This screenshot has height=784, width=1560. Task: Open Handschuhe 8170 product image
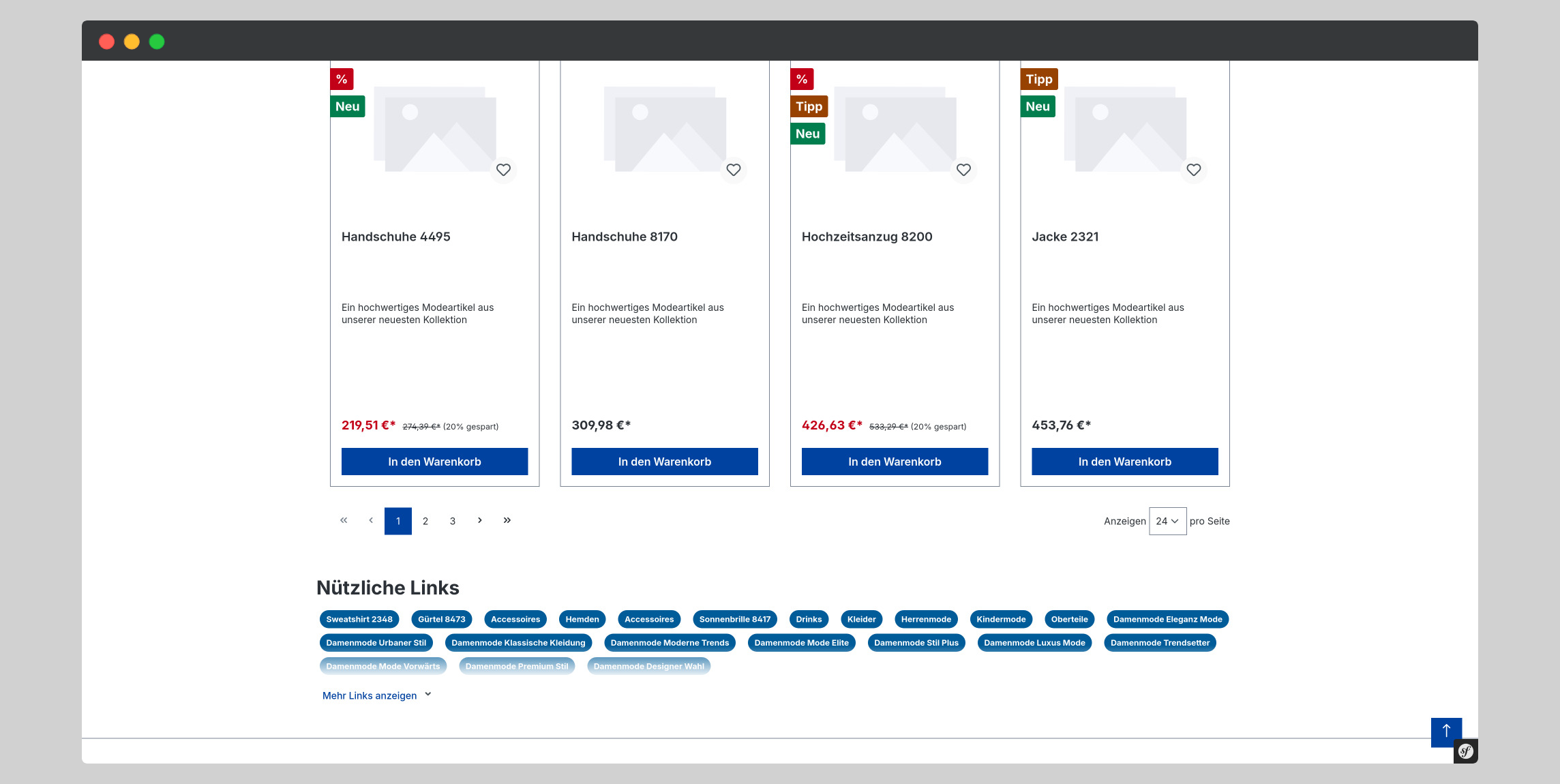665,129
